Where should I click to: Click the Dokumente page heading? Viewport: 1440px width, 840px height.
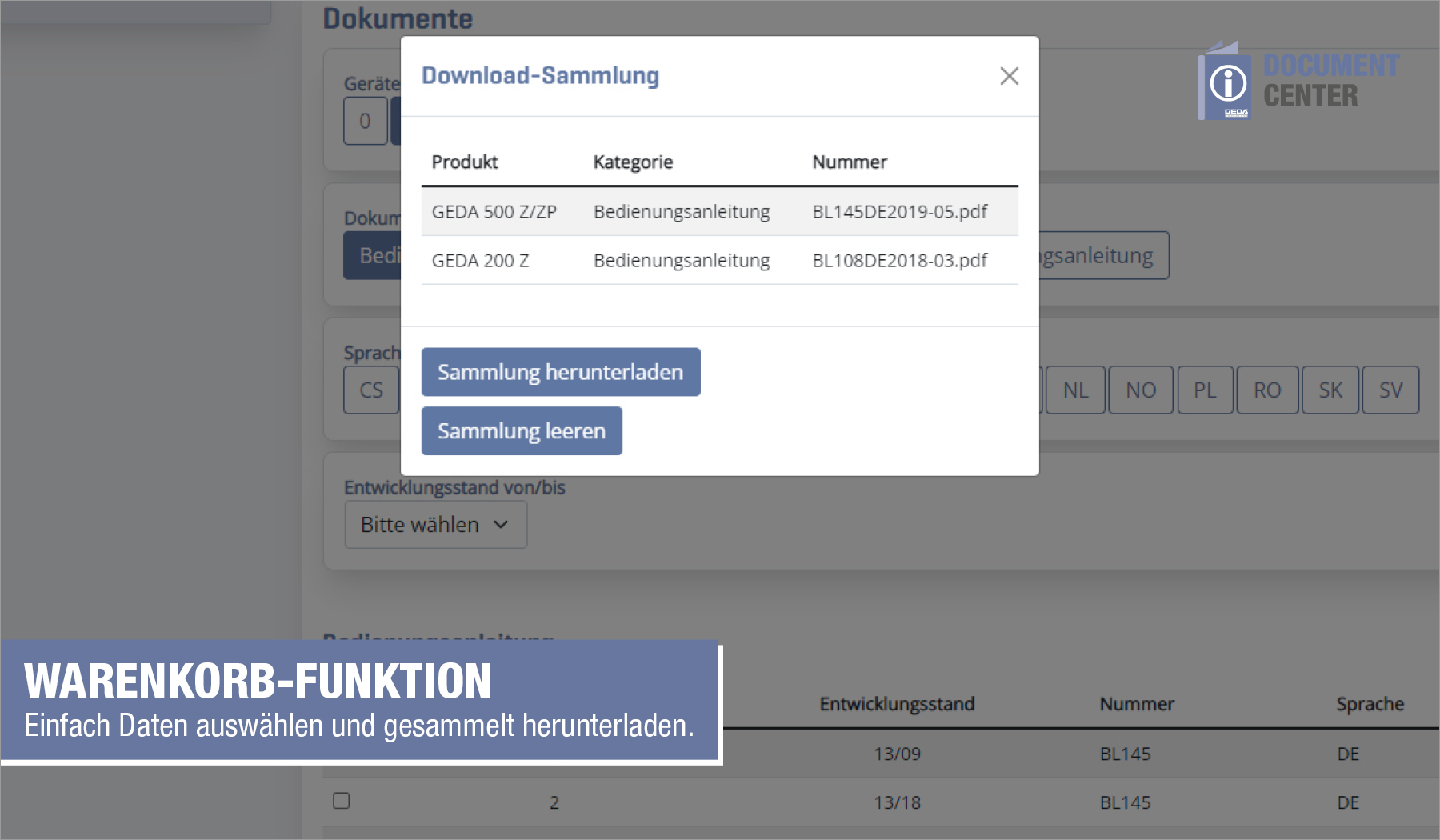pyautogui.click(x=398, y=18)
